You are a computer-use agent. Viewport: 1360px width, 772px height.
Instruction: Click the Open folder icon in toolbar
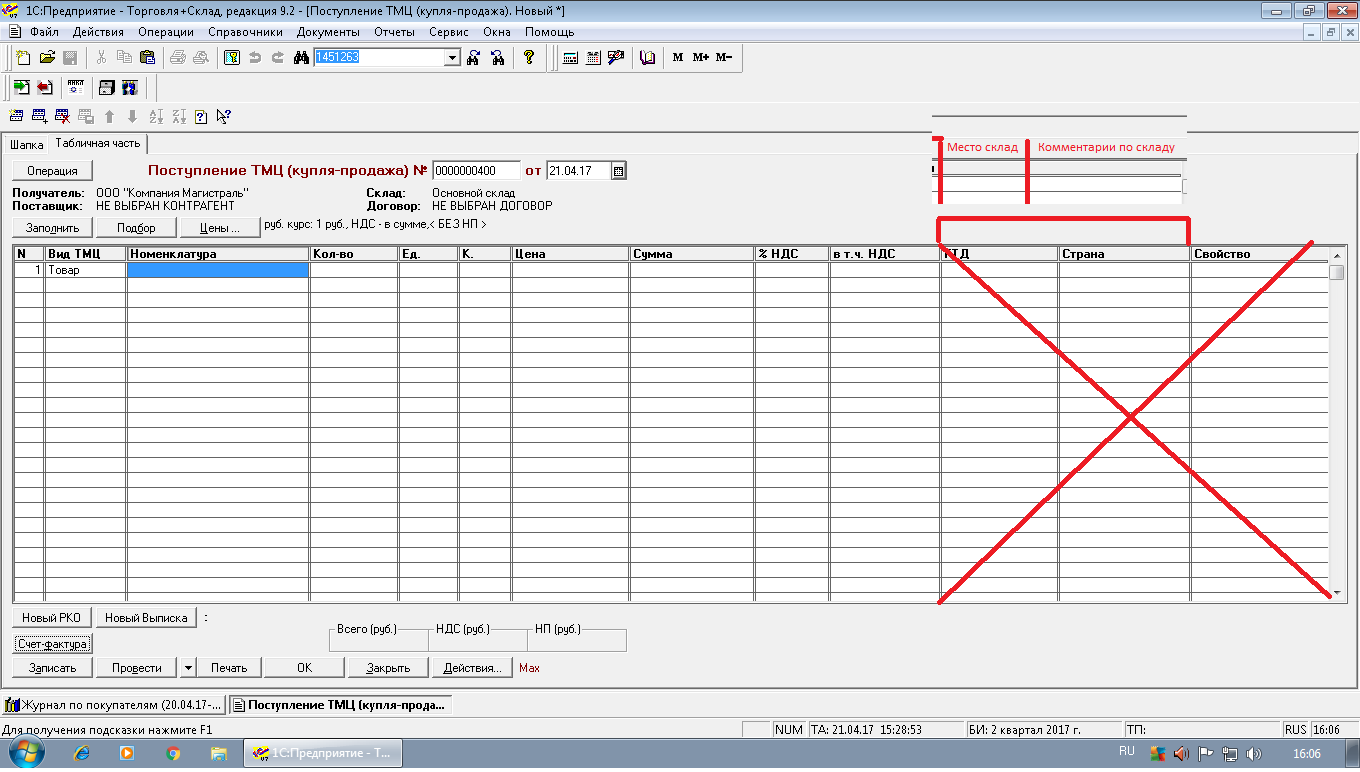47,58
